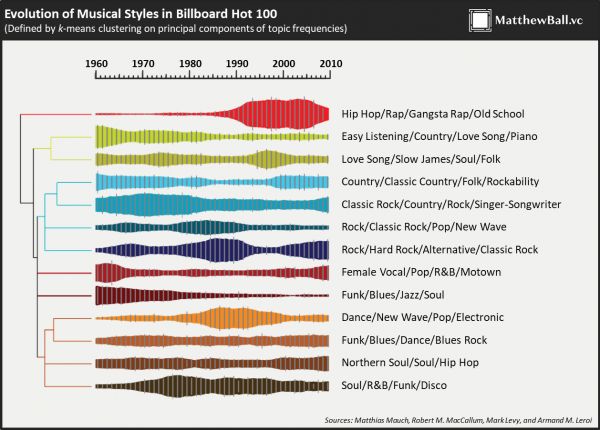This screenshot has height=430, width=600.
Task: Click the 1960 mark on the year axis
Action: click(x=96, y=63)
